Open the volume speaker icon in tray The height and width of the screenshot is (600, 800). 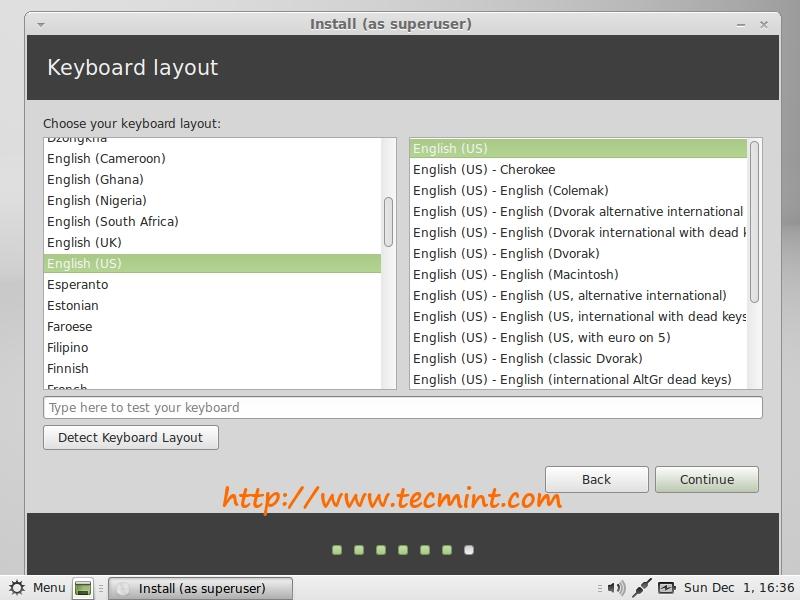click(616, 588)
